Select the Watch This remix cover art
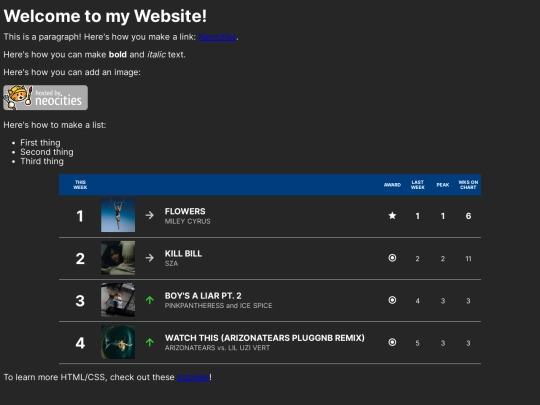This screenshot has width=540, height=405. pos(118,342)
